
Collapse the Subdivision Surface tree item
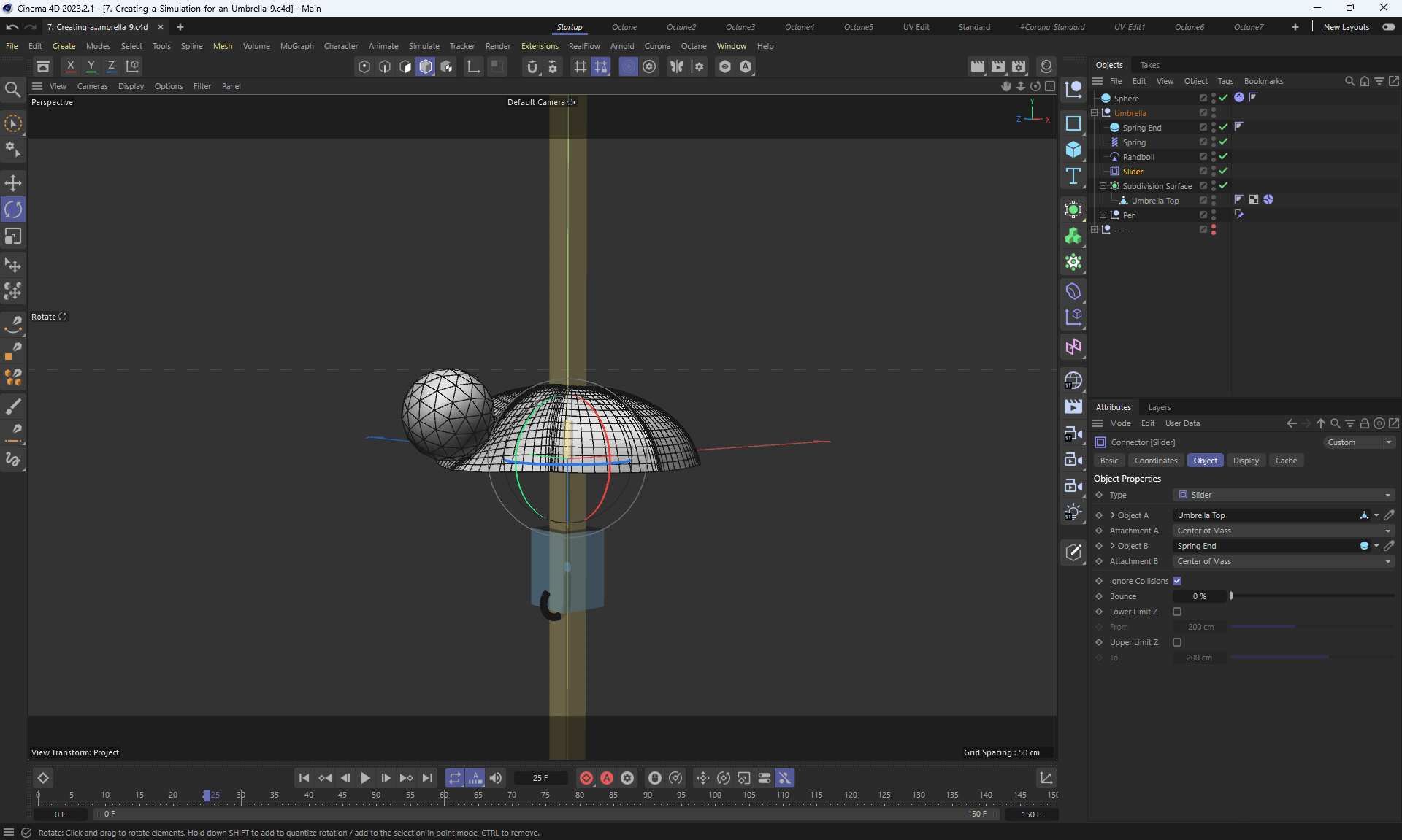pos(1103,186)
